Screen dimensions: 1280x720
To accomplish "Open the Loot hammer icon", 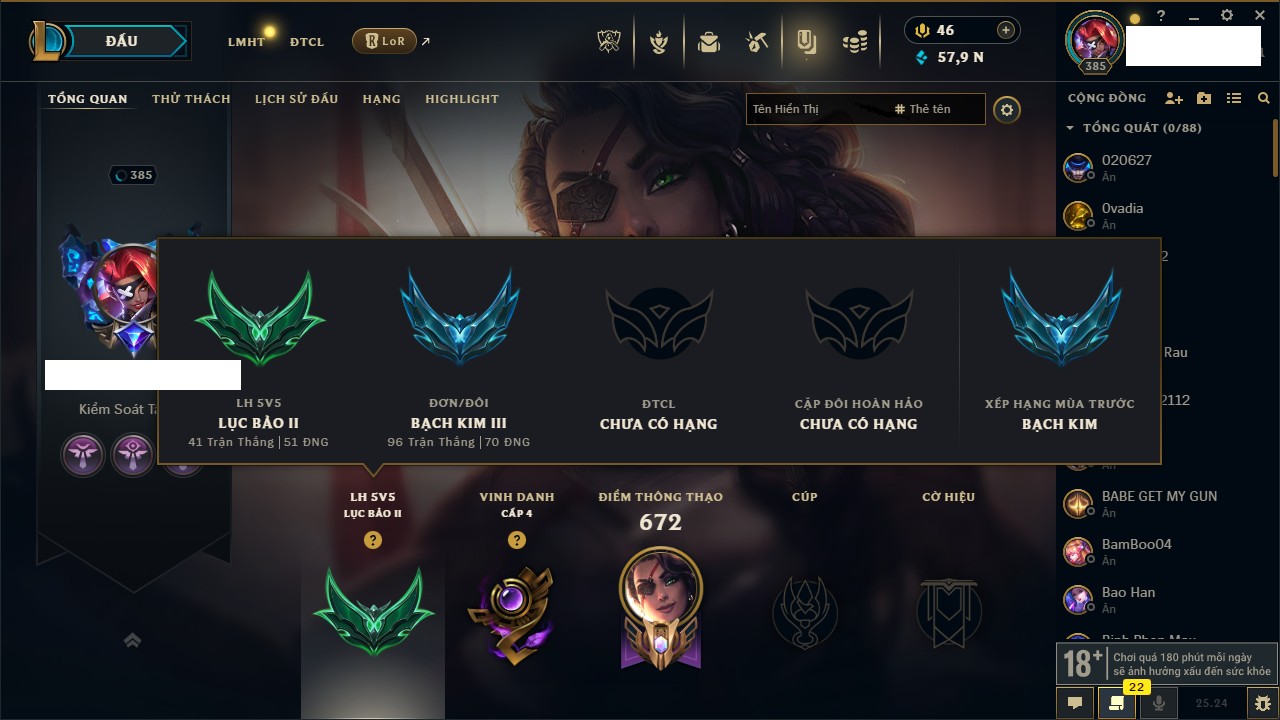I will (757, 42).
